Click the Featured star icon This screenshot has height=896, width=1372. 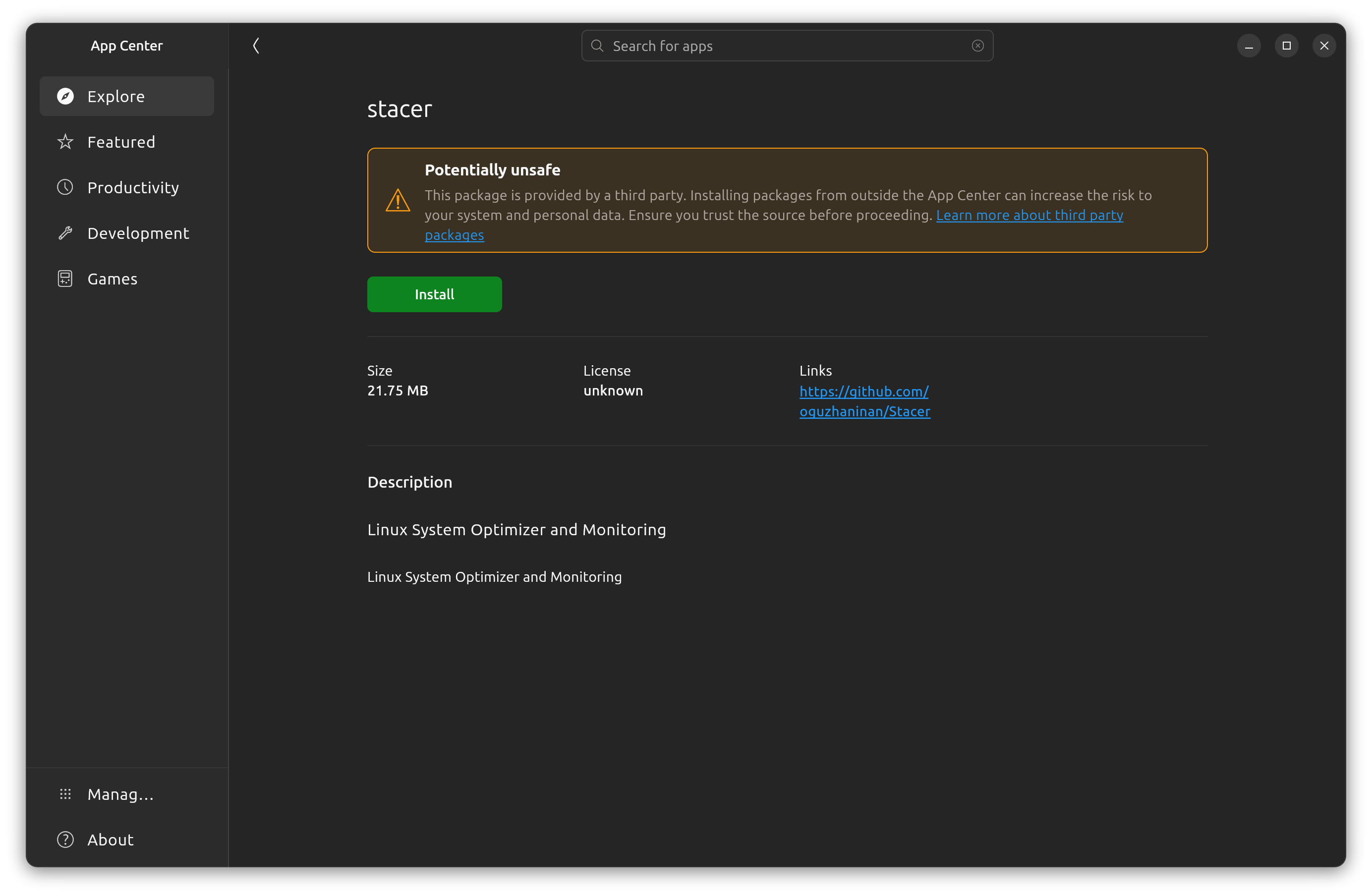tap(65, 142)
